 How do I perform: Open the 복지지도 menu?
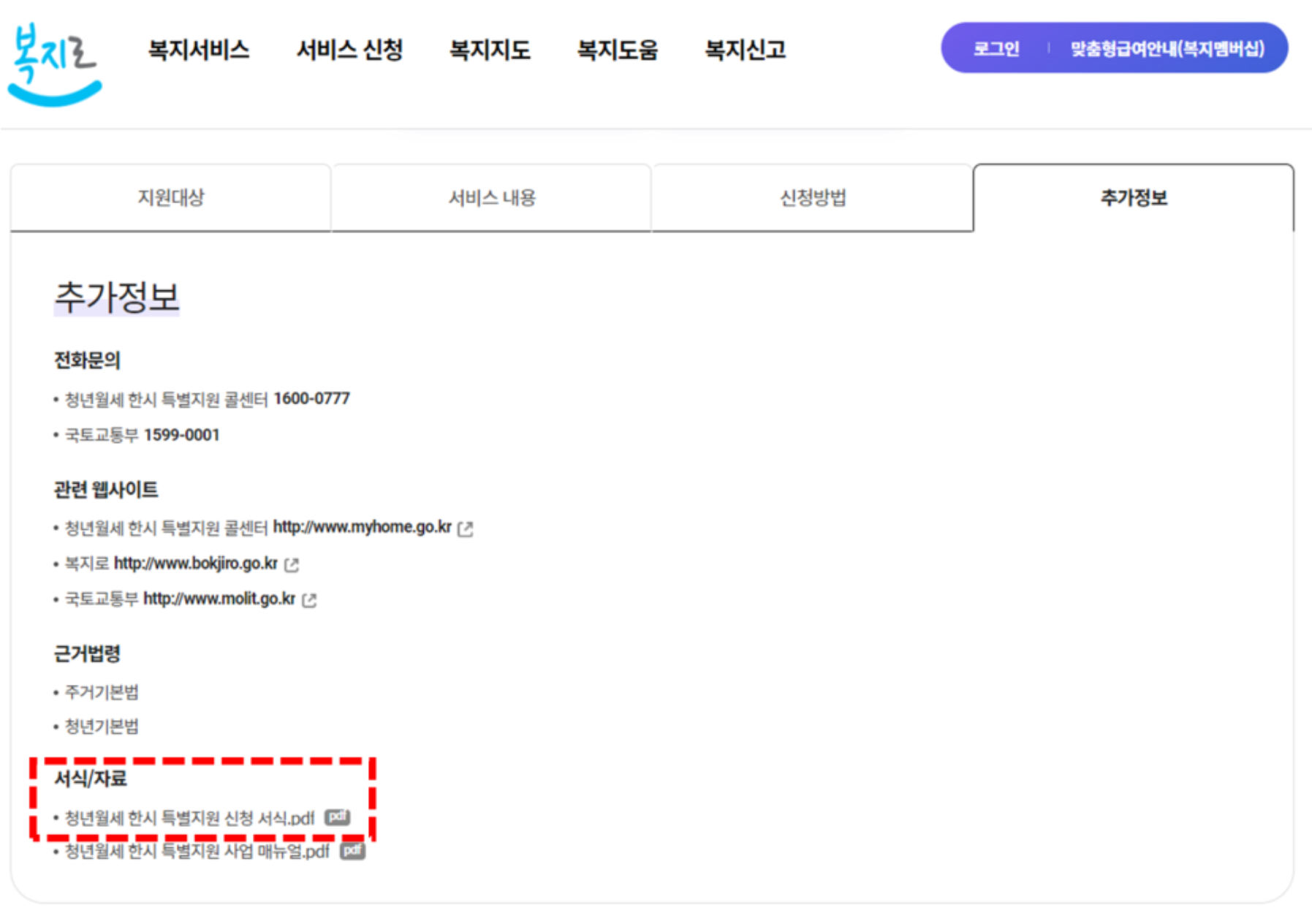pos(490,50)
